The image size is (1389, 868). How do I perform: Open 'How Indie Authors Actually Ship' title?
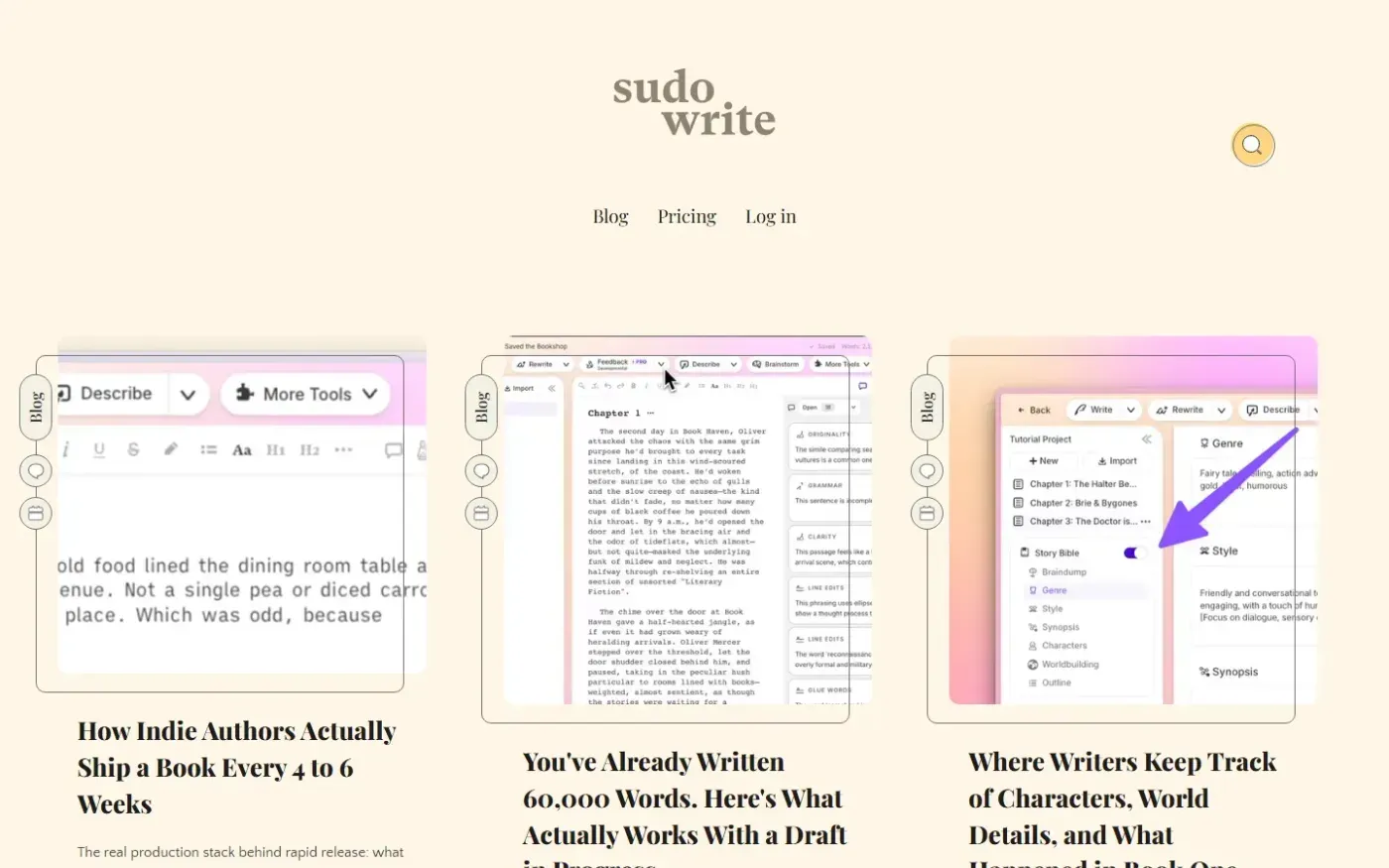pos(237,768)
